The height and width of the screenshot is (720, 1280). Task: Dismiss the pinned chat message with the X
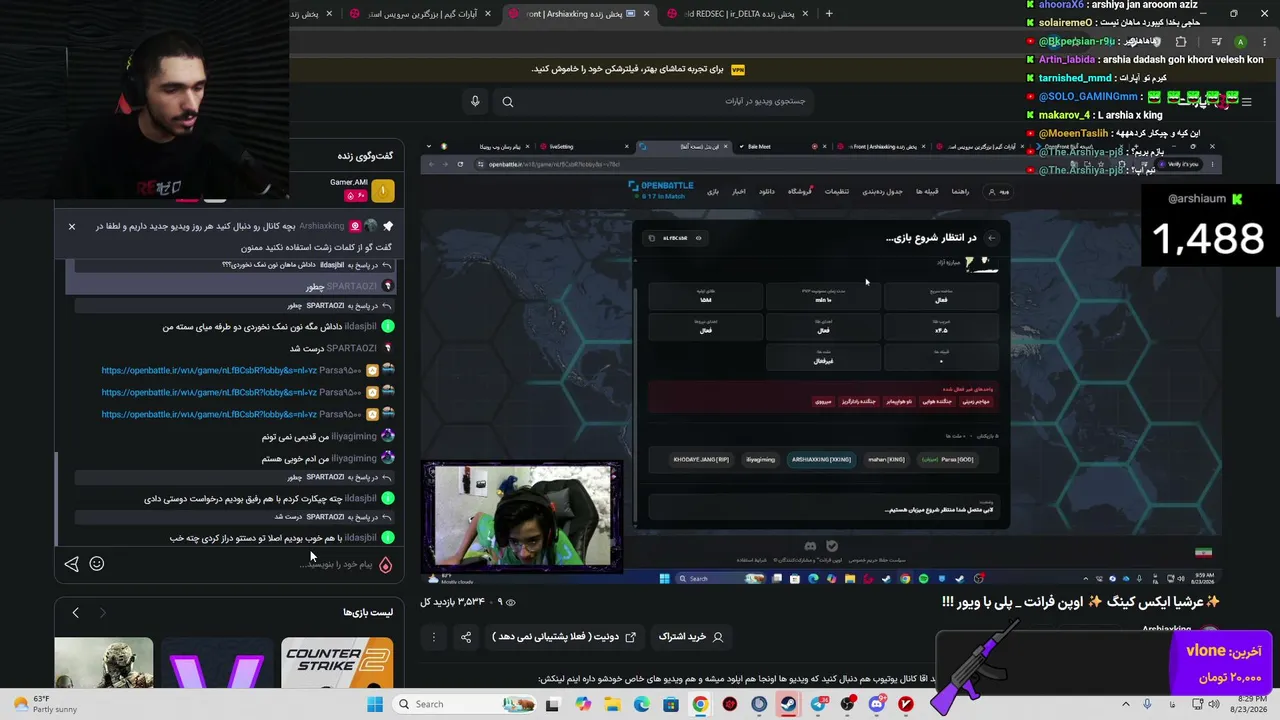(72, 227)
